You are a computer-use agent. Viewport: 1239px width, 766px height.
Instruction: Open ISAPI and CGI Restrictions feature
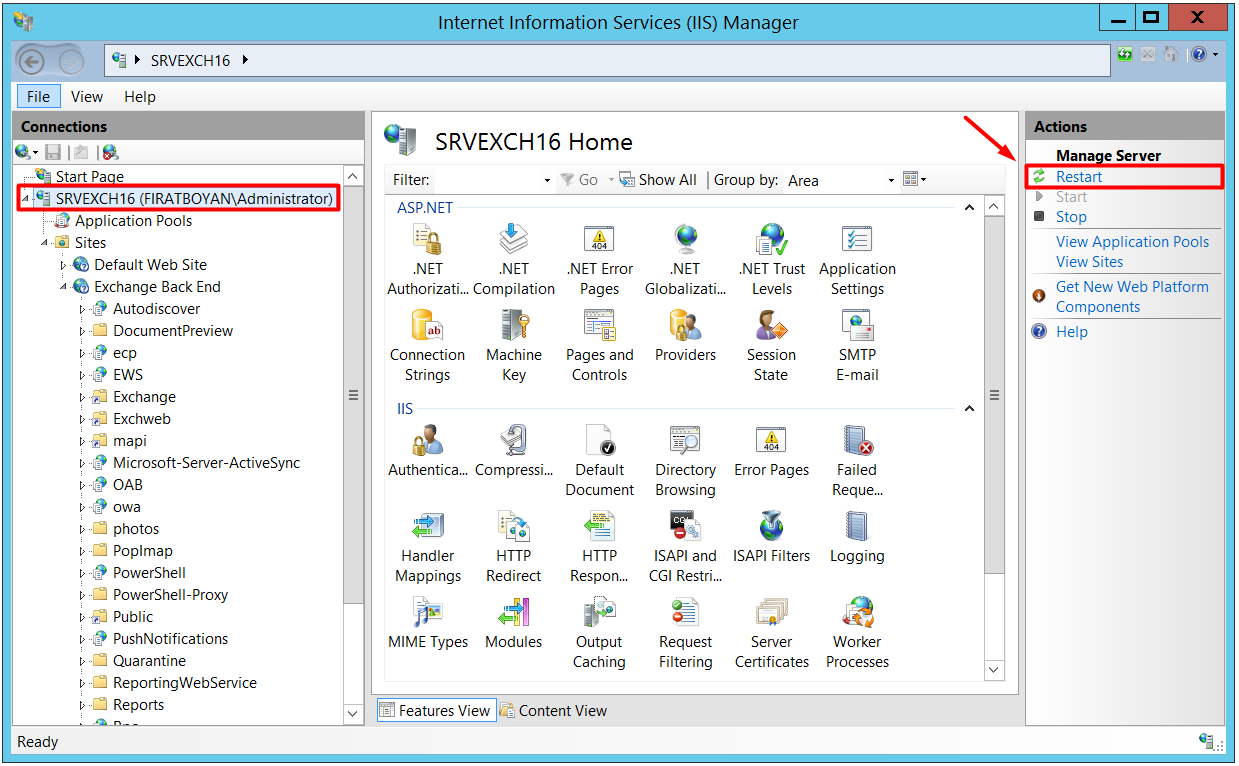click(686, 545)
